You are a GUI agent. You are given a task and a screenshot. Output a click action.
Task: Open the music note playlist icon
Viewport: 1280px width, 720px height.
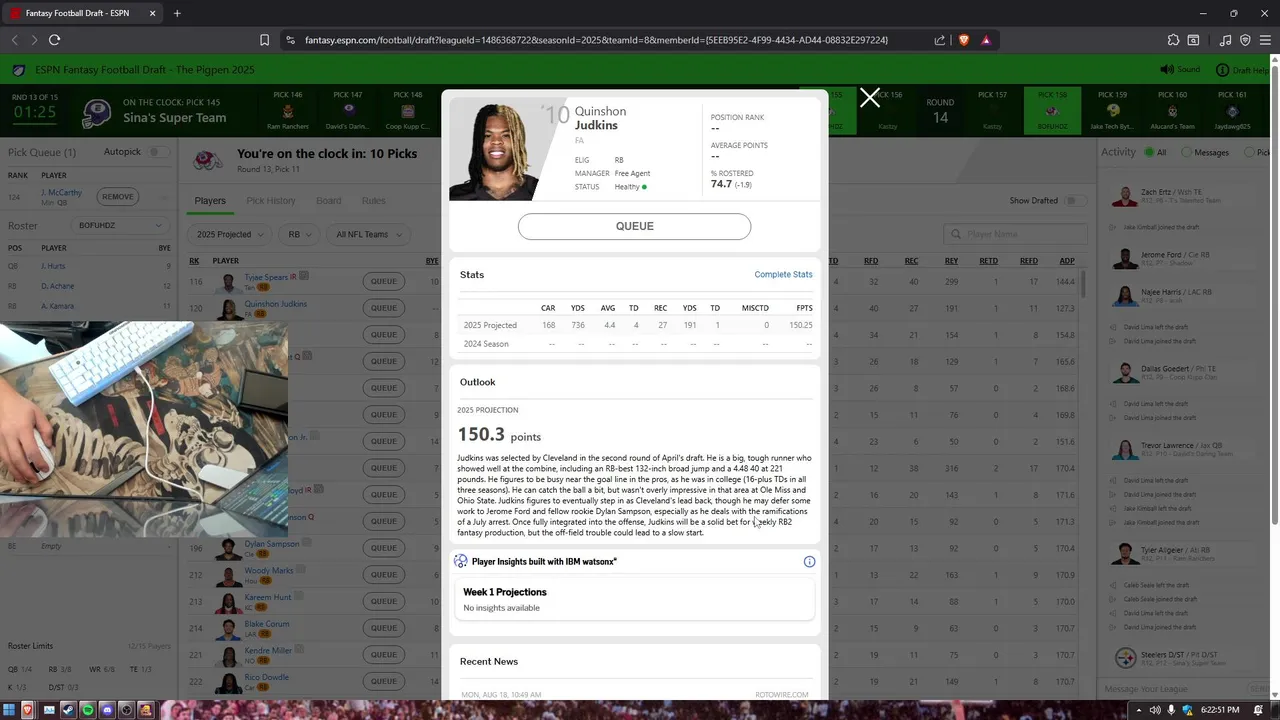tap(1226, 40)
